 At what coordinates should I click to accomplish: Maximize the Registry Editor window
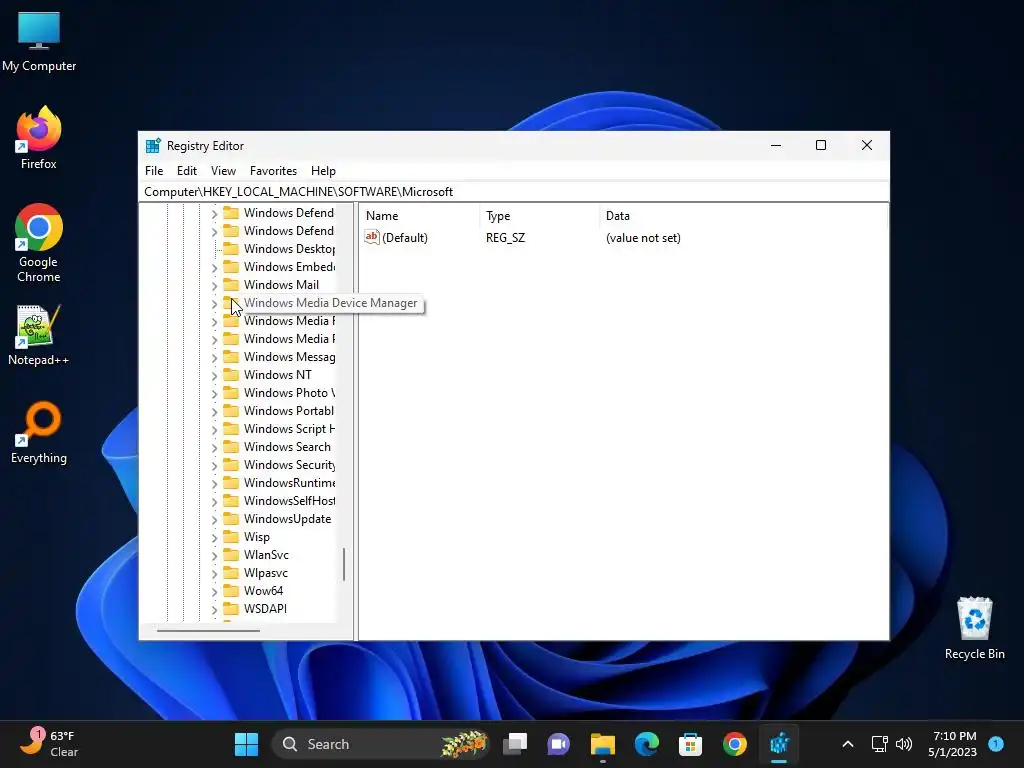pyautogui.click(x=821, y=145)
